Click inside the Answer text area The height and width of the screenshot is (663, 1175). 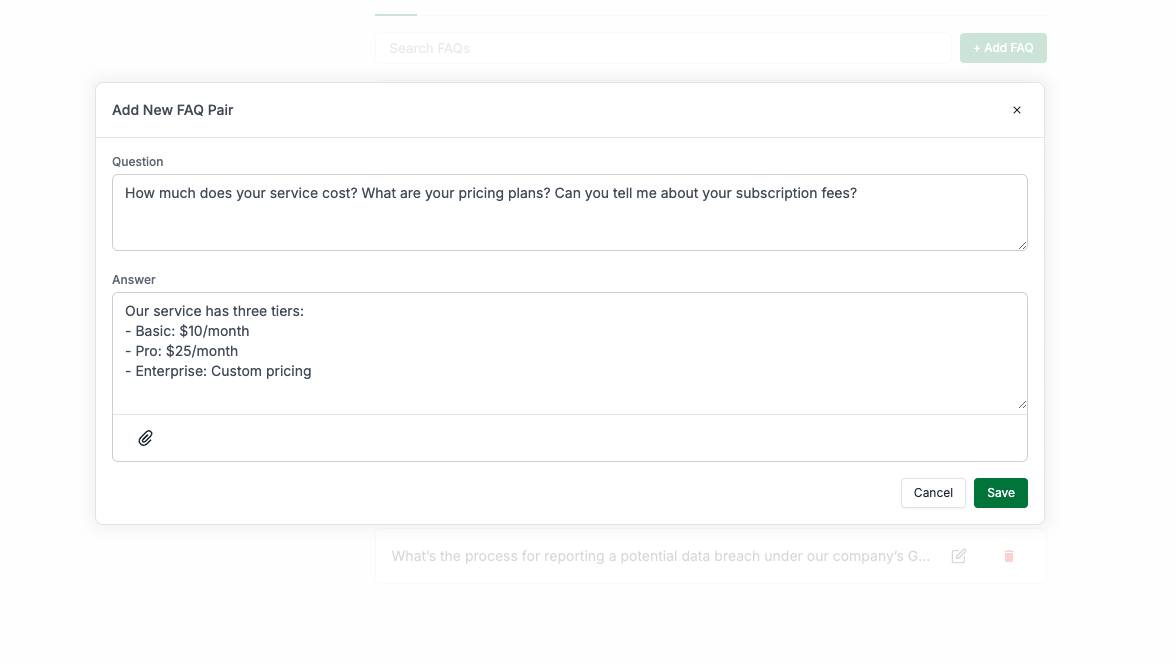point(570,352)
